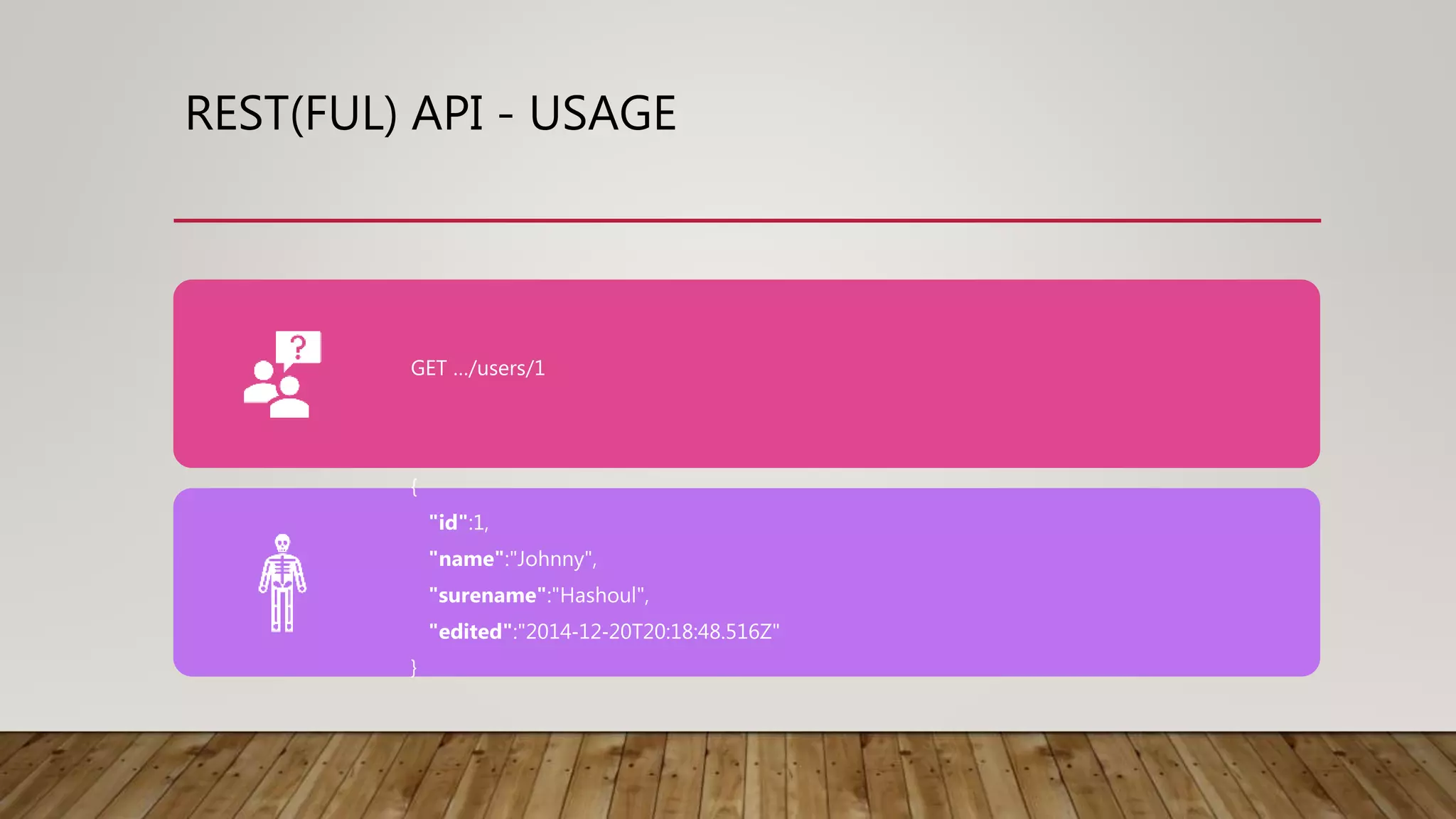Viewport: 1456px width, 819px height.
Task: Click the people with question bubble icon
Action: 282,374
